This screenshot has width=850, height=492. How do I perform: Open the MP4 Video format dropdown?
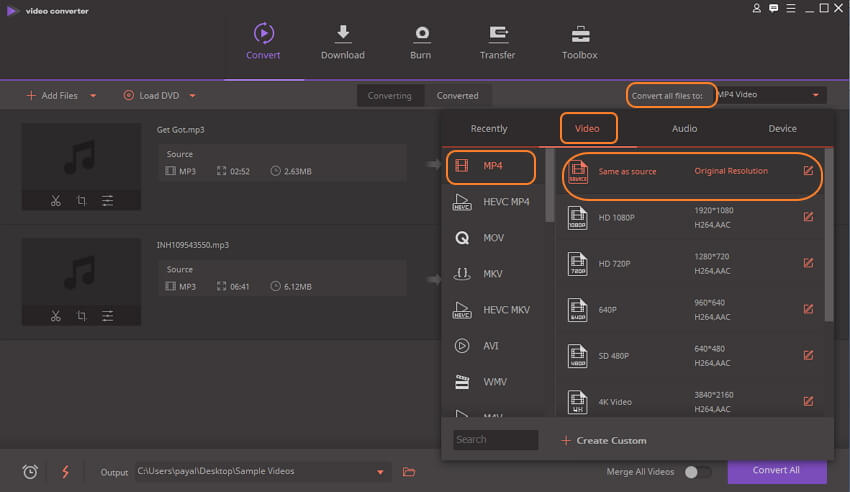point(769,95)
